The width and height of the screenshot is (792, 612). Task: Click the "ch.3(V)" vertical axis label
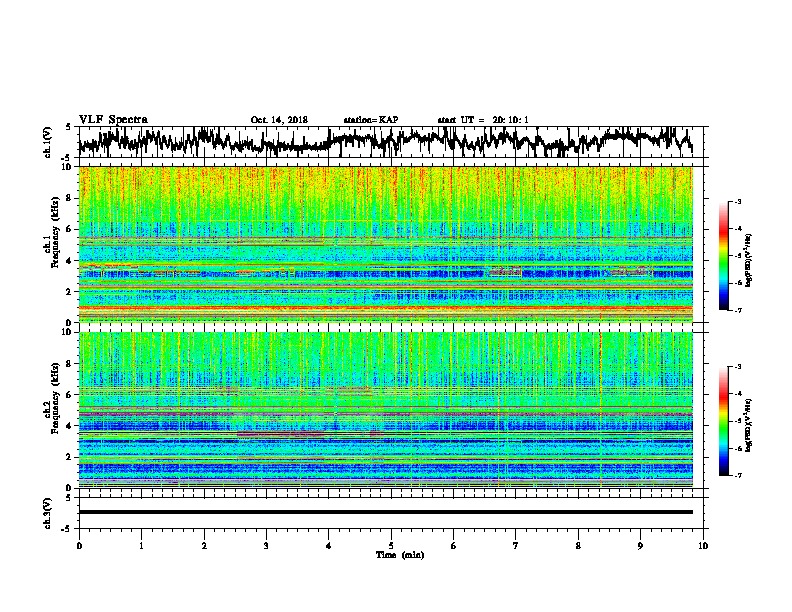pyautogui.click(x=48, y=513)
